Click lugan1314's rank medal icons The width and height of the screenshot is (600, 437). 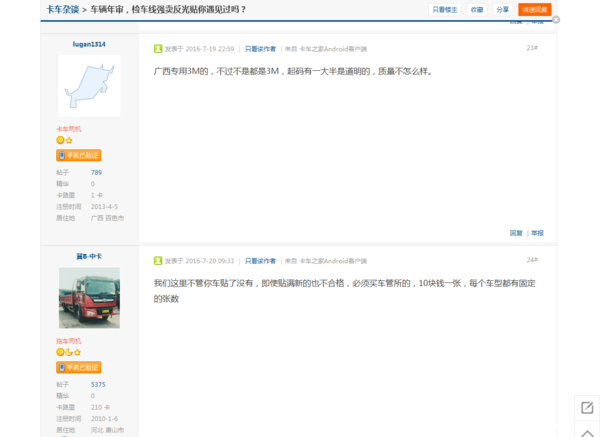pos(64,141)
